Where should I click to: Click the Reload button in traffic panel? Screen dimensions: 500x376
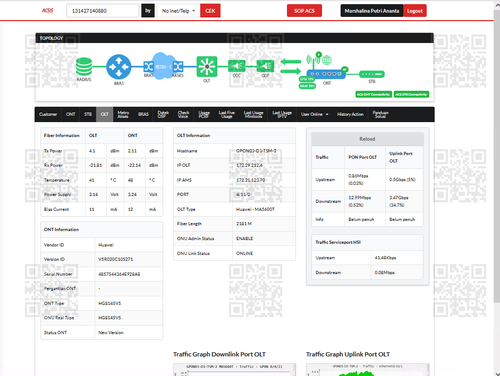(367, 139)
